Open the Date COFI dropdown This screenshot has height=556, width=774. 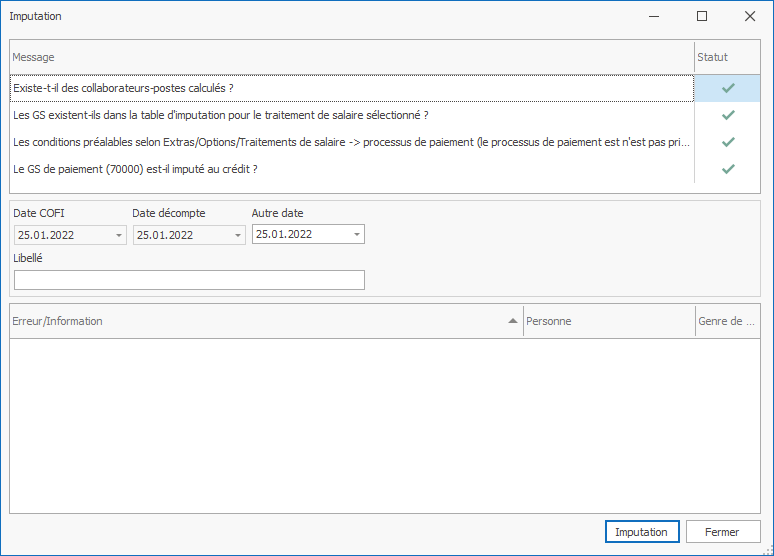(120, 235)
